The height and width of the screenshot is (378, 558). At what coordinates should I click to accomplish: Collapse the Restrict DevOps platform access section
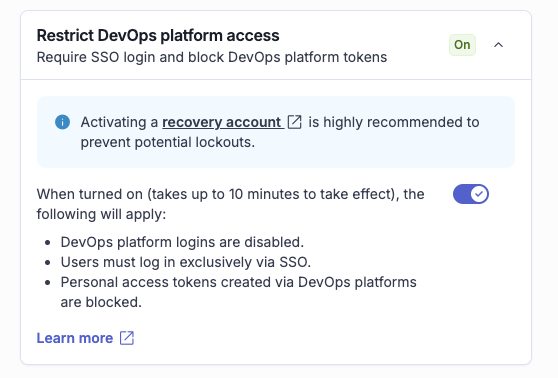pos(498,45)
